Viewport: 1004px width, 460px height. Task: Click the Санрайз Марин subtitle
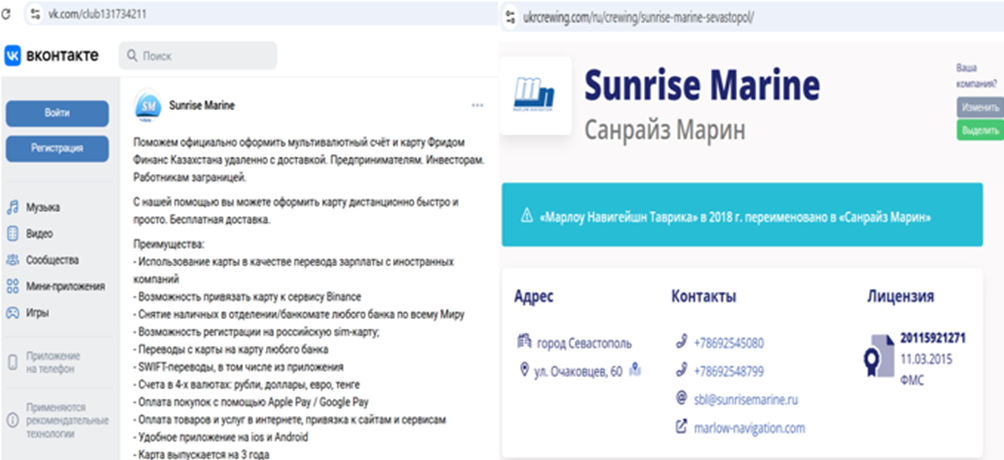click(665, 130)
